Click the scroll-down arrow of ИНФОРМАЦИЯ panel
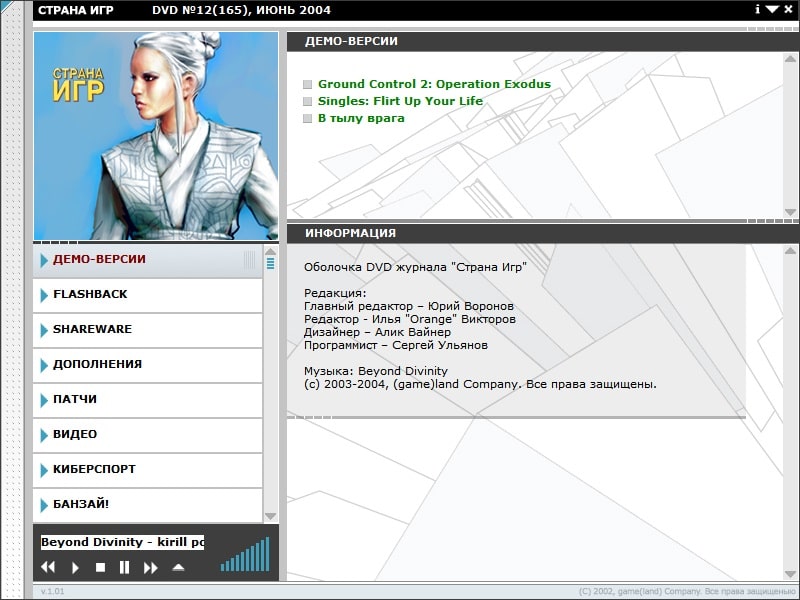 point(790,574)
